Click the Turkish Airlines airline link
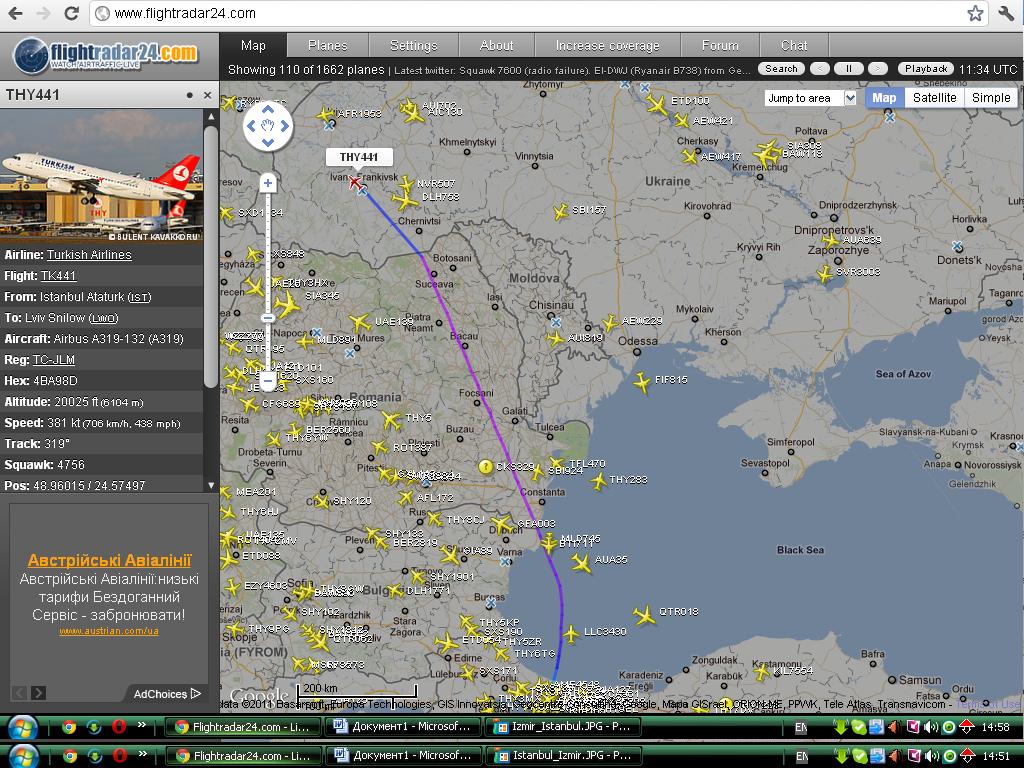Viewport: 1024px width, 768px height. 89,255
